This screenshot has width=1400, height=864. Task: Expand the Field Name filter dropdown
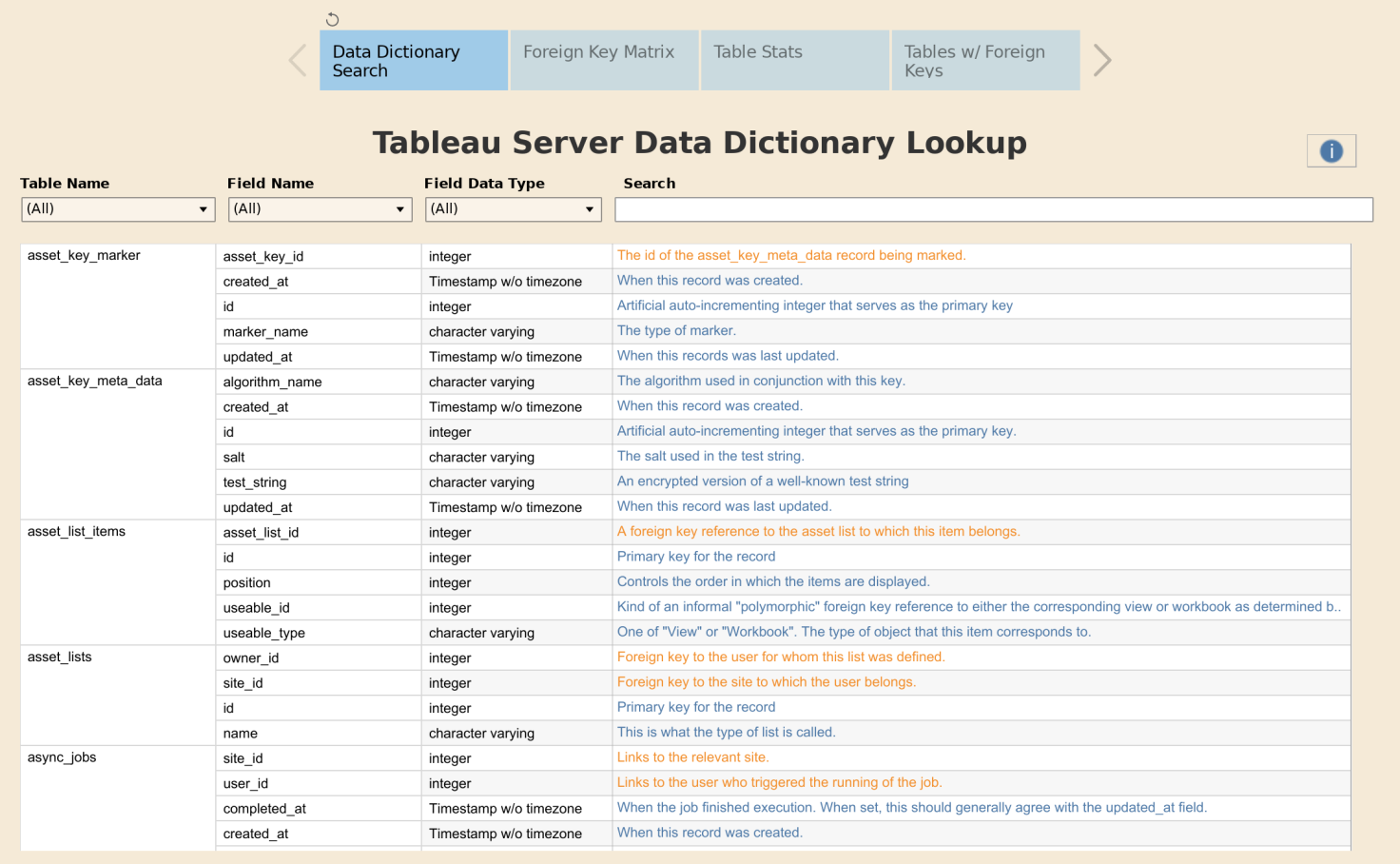tap(321, 209)
